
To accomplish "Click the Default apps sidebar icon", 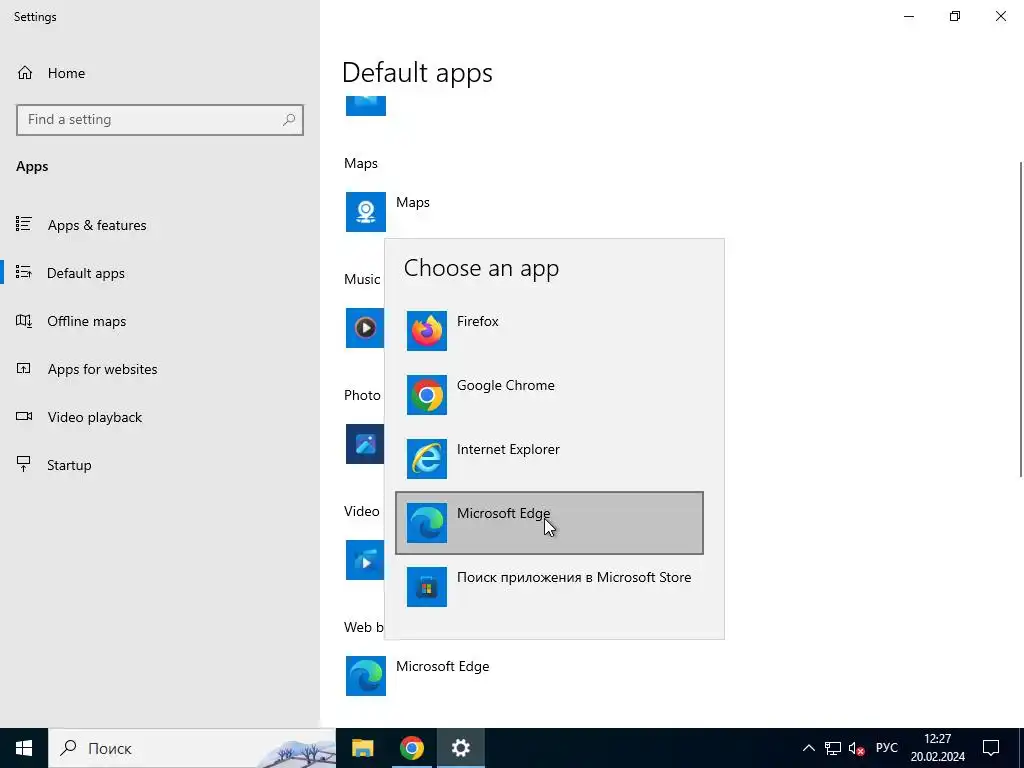I will tap(24, 272).
